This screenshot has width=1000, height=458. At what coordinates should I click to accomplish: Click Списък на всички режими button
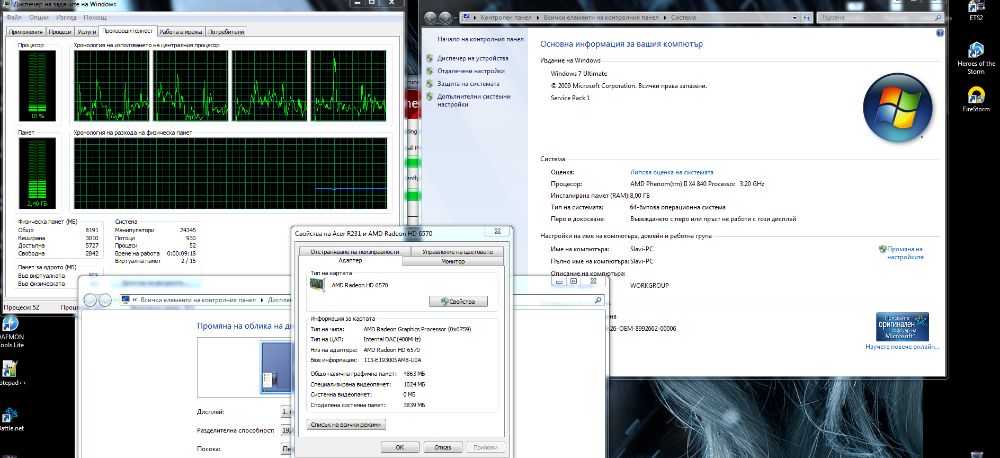coord(346,424)
